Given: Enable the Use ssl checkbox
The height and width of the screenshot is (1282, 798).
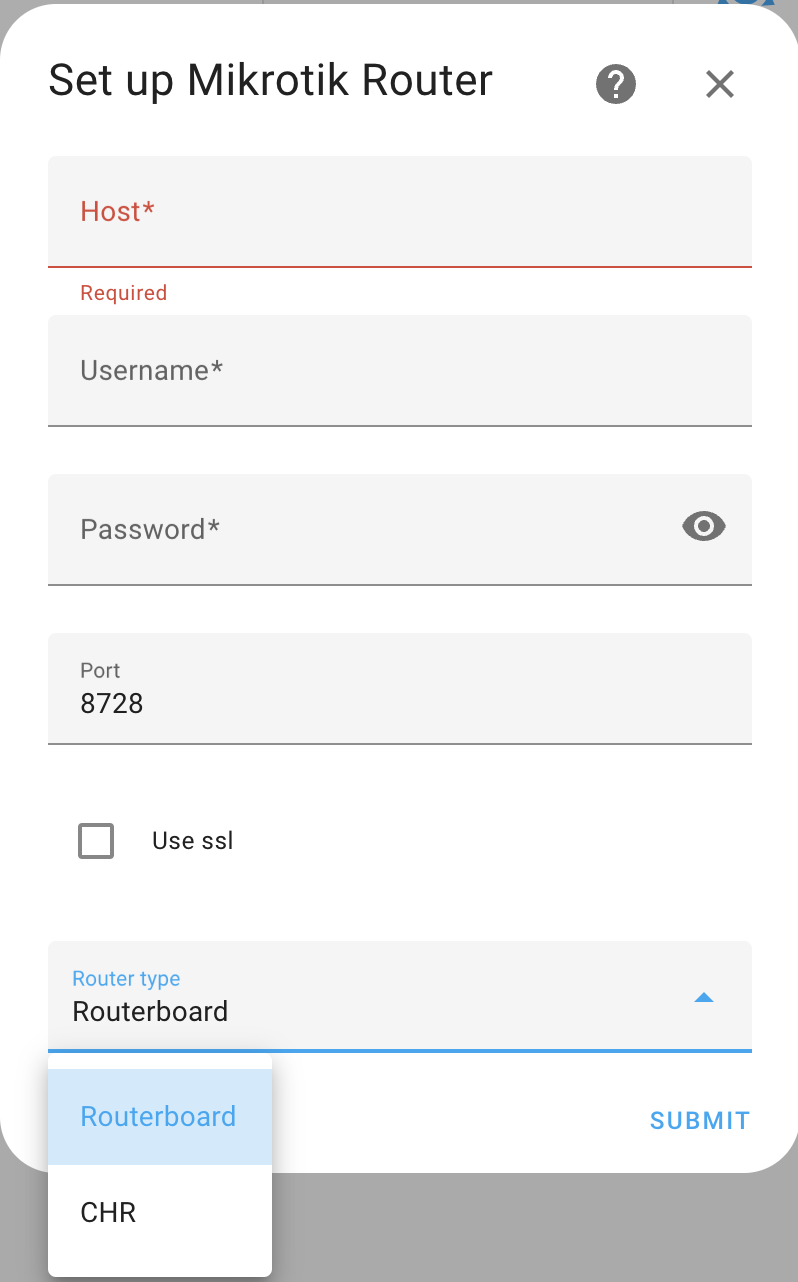Looking at the screenshot, I should 96,841.
